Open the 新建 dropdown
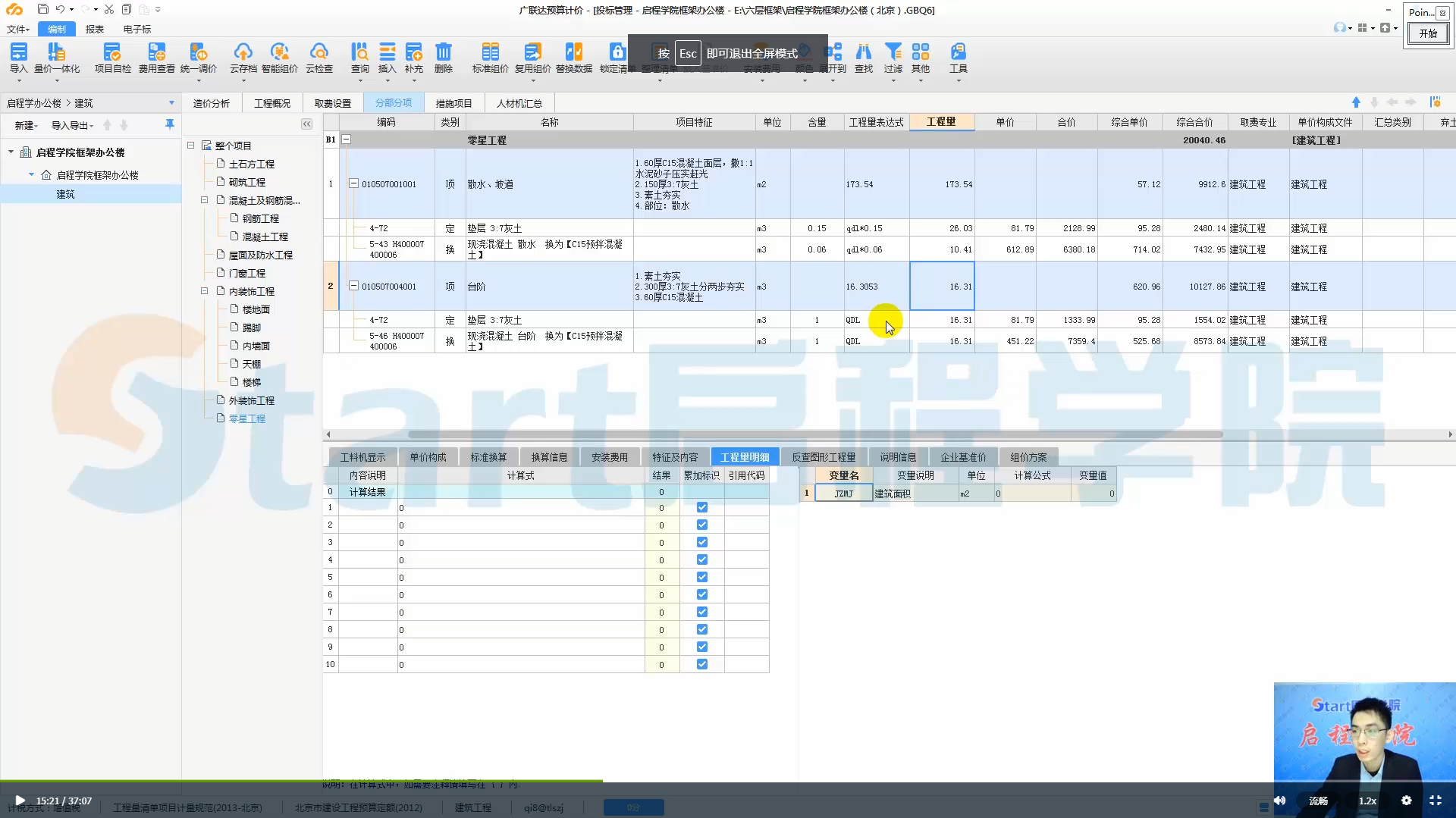The width and height of the screenshot is (1456, 818). pos(27,125)
